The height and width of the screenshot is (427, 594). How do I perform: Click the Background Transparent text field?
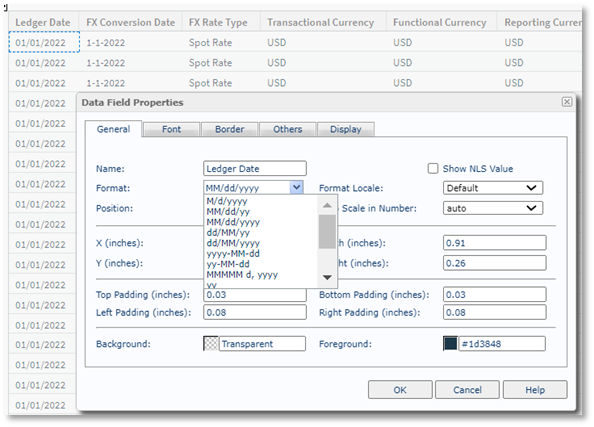pos(262,344)
